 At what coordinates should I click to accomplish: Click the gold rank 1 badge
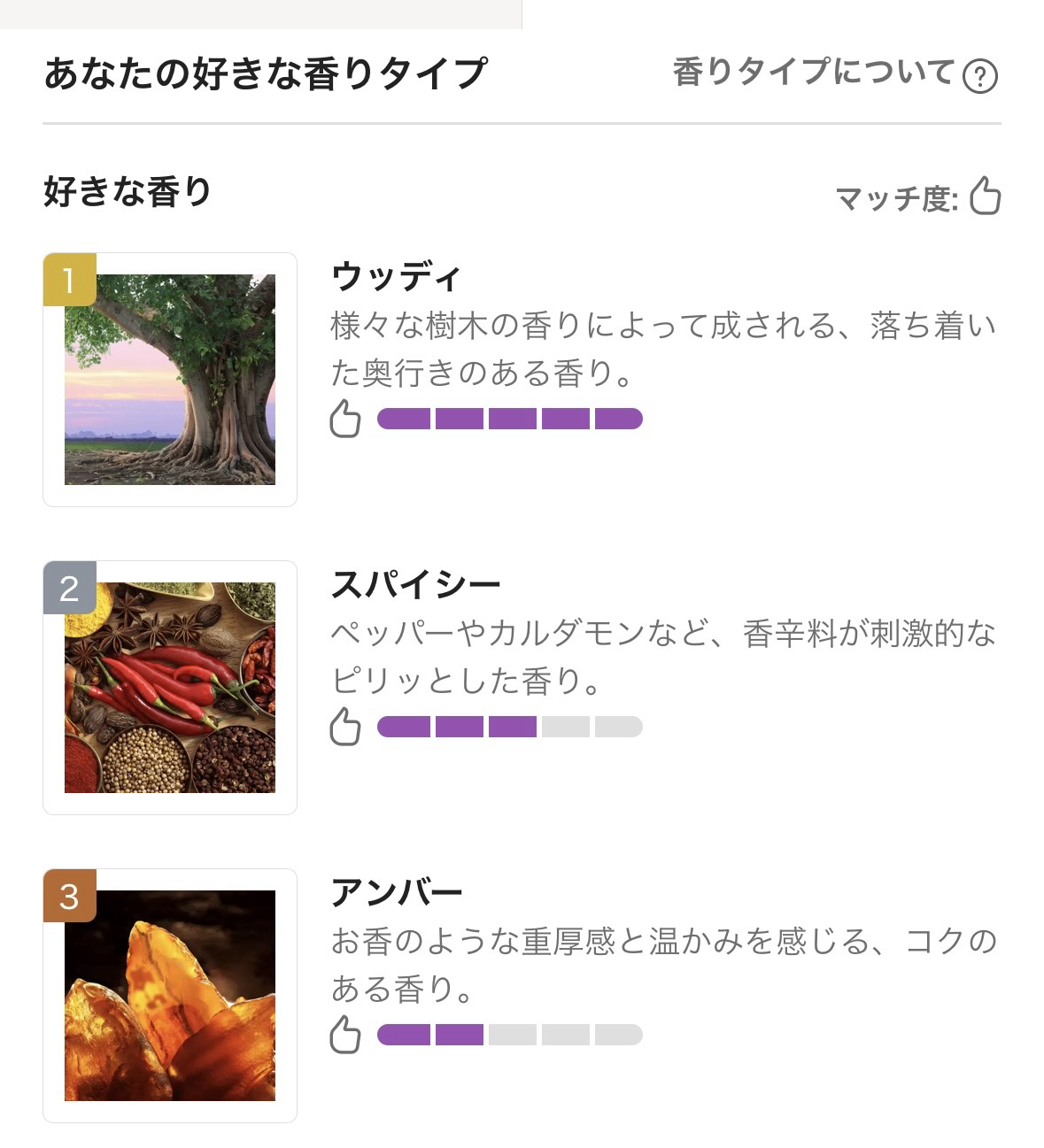(x=69, y=280)
